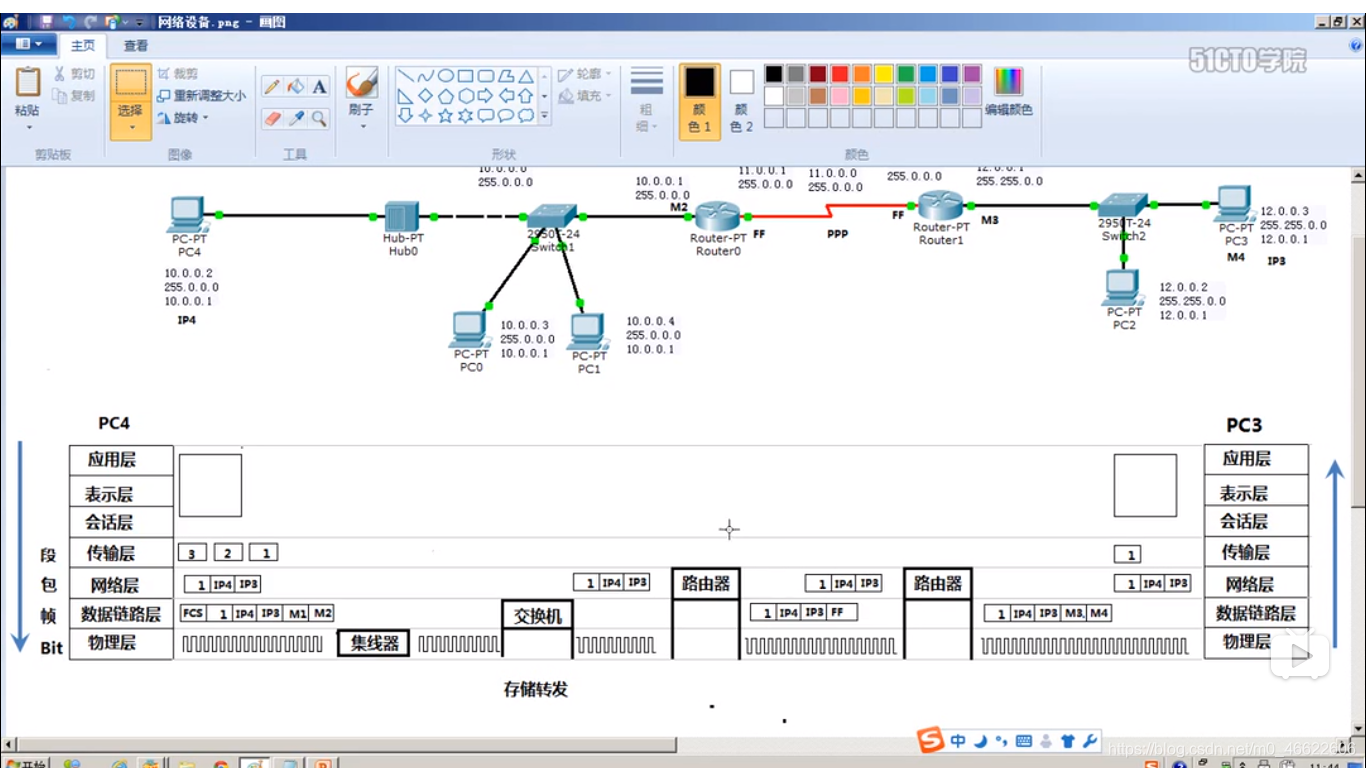This screenshot has width=1366, height=768.
Task: Click the video play overlay button
Action: (1299, 656)
